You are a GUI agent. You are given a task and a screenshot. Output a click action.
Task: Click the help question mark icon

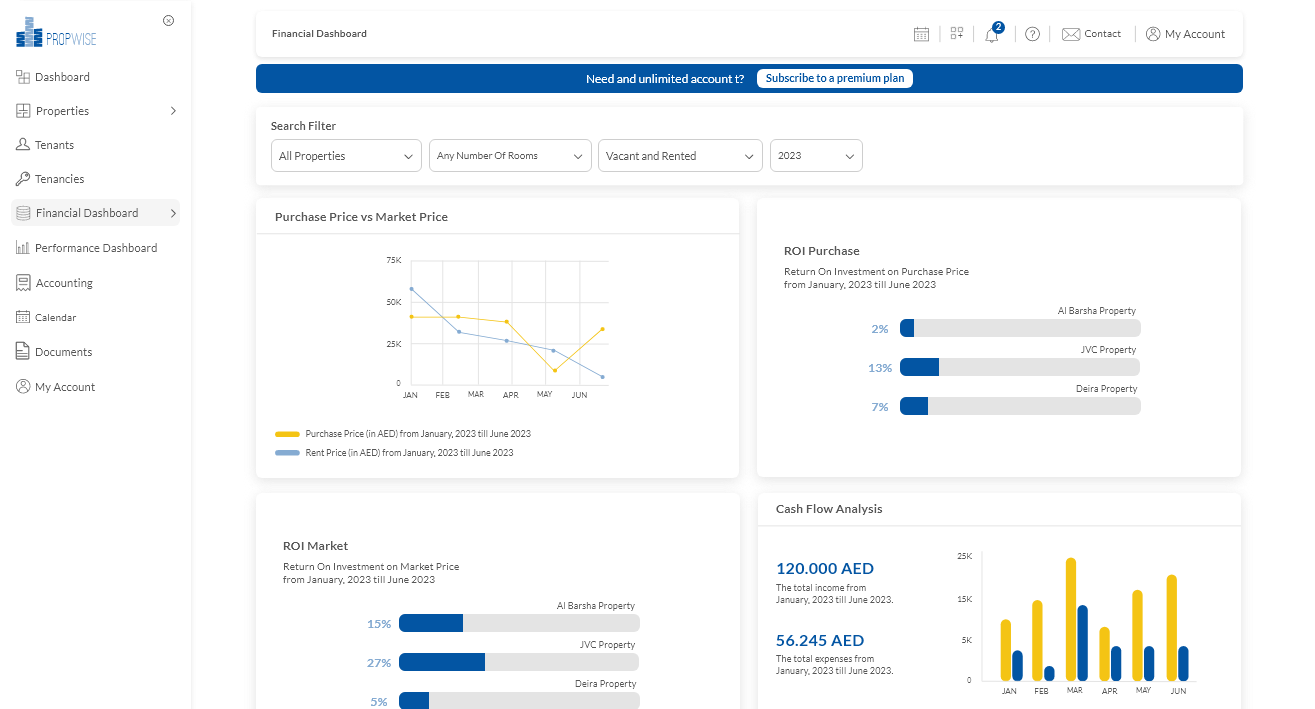pyautogui.click(x=1032, y=33)
